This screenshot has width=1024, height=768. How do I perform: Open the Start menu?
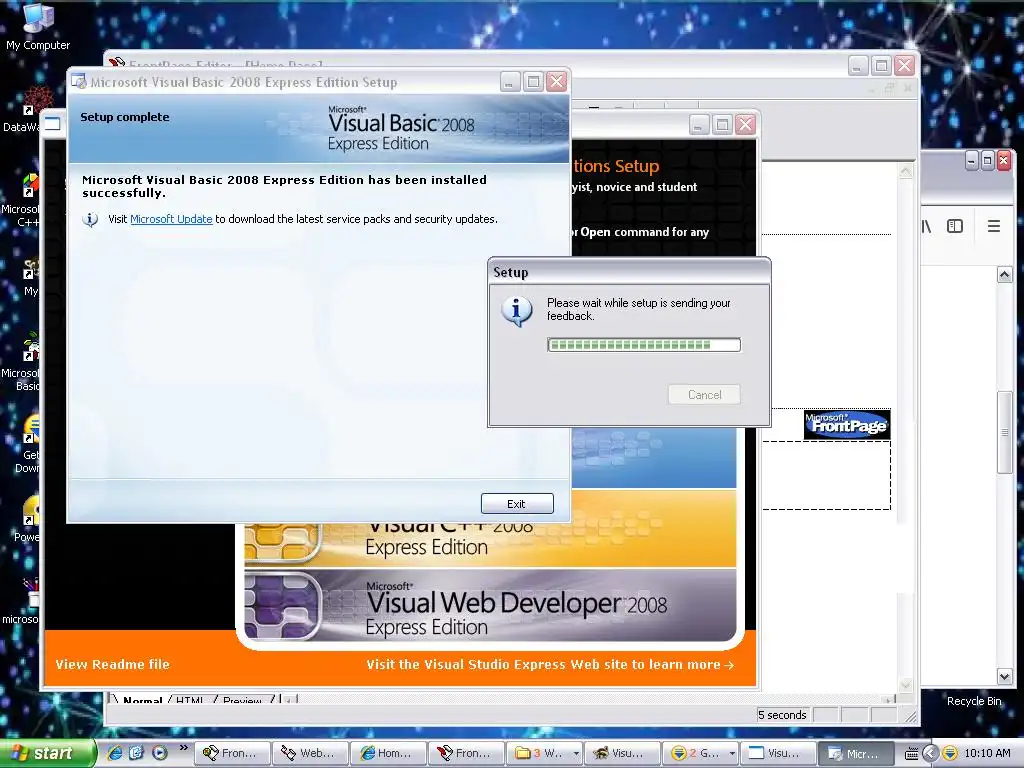[47, 753]
